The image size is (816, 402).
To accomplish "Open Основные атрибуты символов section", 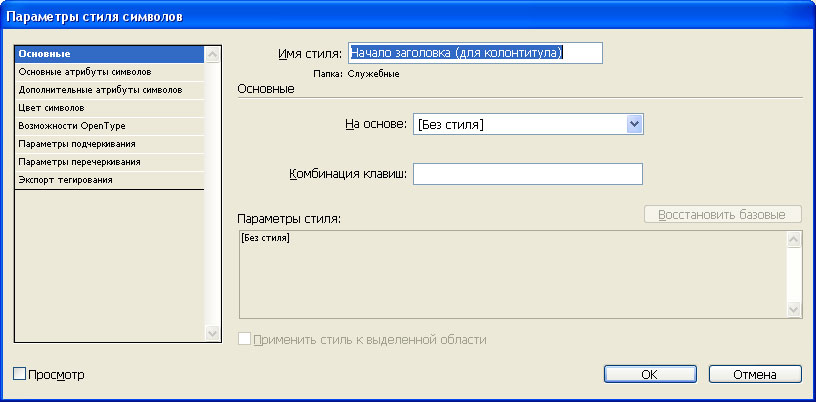I will point(110,72).
